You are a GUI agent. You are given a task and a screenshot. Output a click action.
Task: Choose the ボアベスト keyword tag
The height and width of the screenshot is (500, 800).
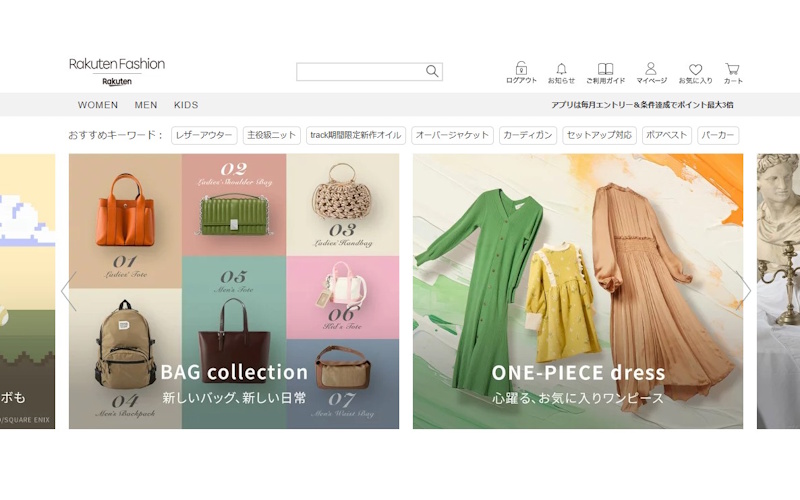tap(666, 135)
